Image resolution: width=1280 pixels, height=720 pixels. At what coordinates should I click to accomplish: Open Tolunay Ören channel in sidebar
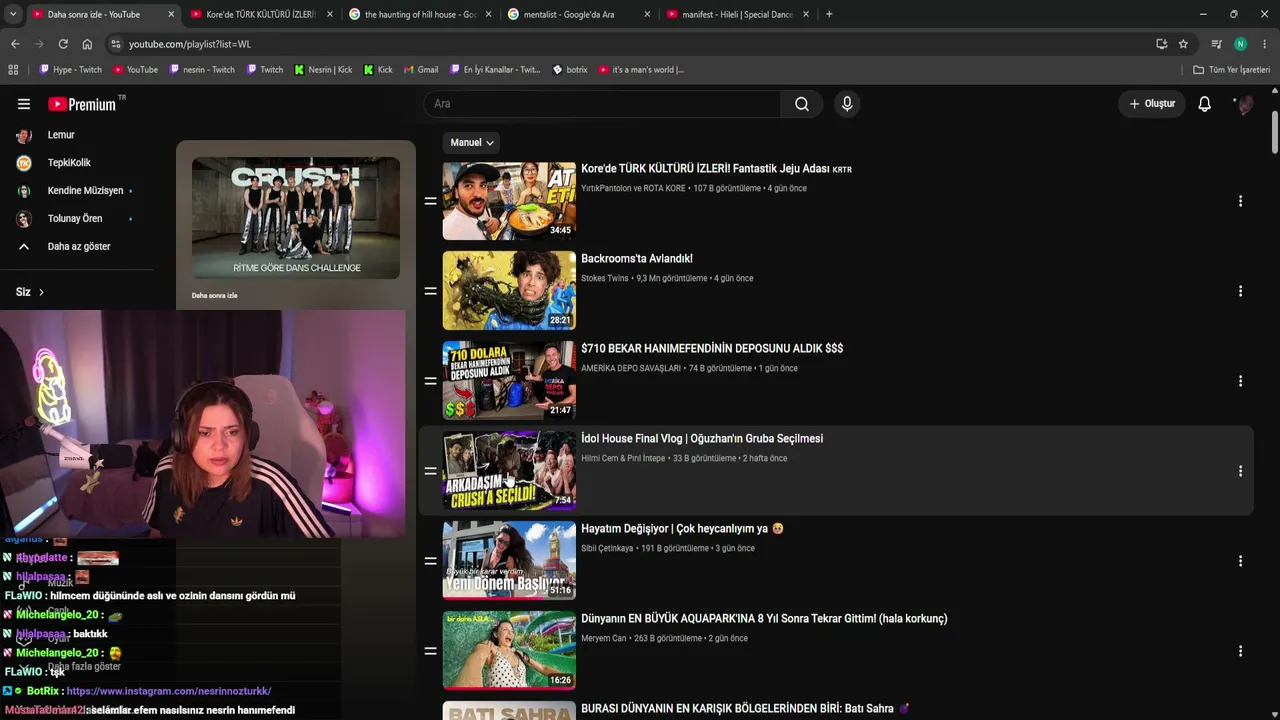[x=75, y=219]
